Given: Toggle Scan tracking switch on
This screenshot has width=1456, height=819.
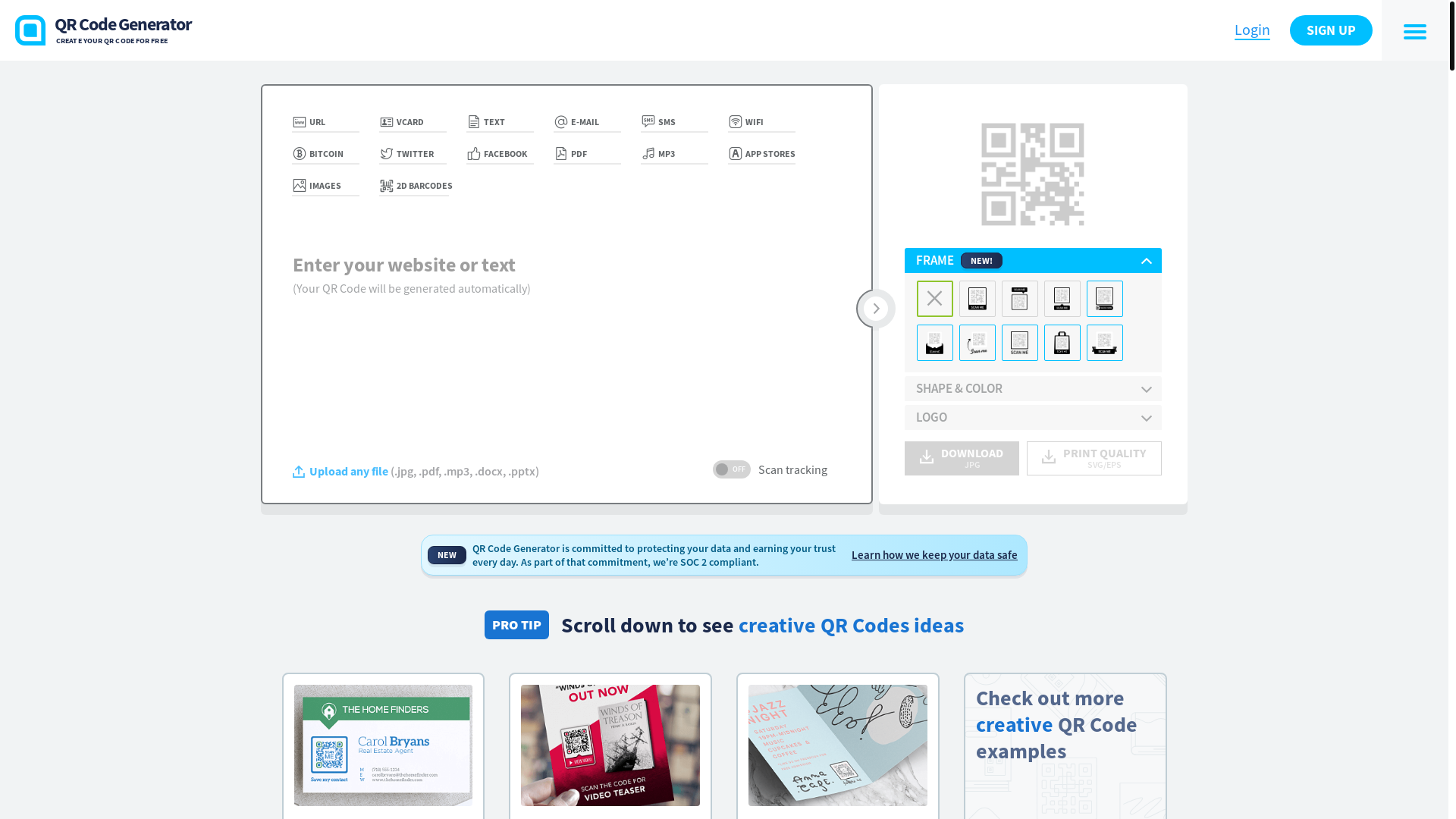Looking at the screenshot, I should 732,469.
